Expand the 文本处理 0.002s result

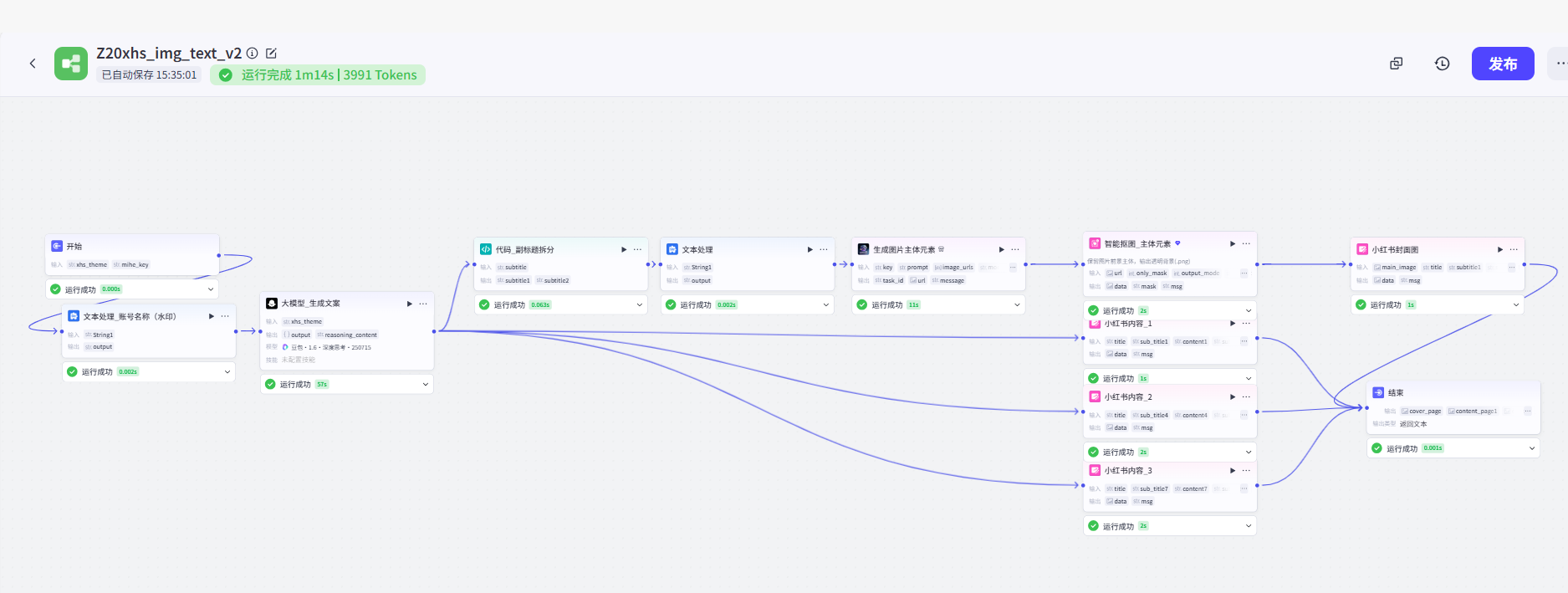coord(826,305)
